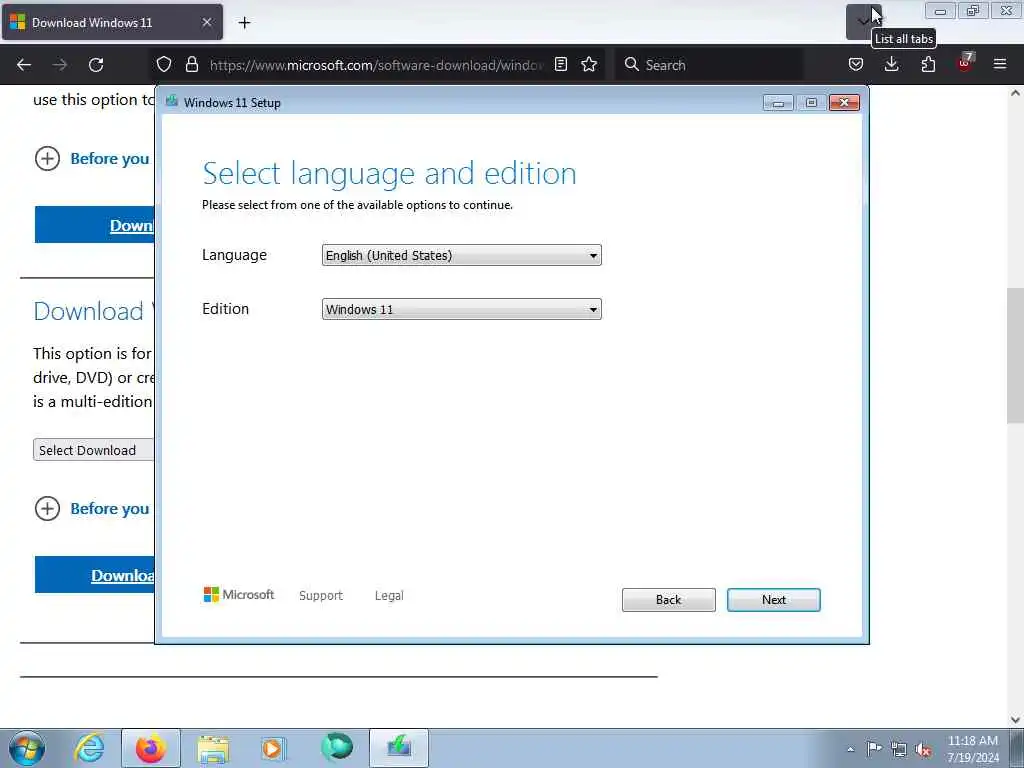This screenshot has width=1024, height=768.
Task: Click the scrollbar up arrow
Action: click(x=1015, y=93)
